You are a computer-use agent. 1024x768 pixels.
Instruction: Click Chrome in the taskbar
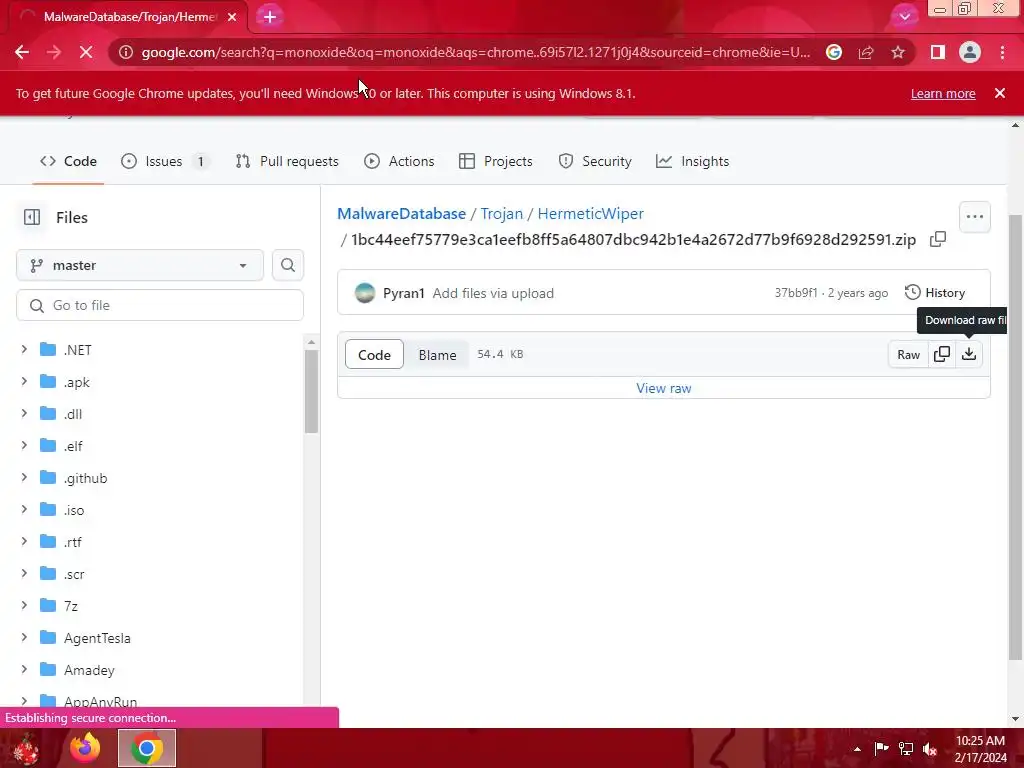[146, 748]
